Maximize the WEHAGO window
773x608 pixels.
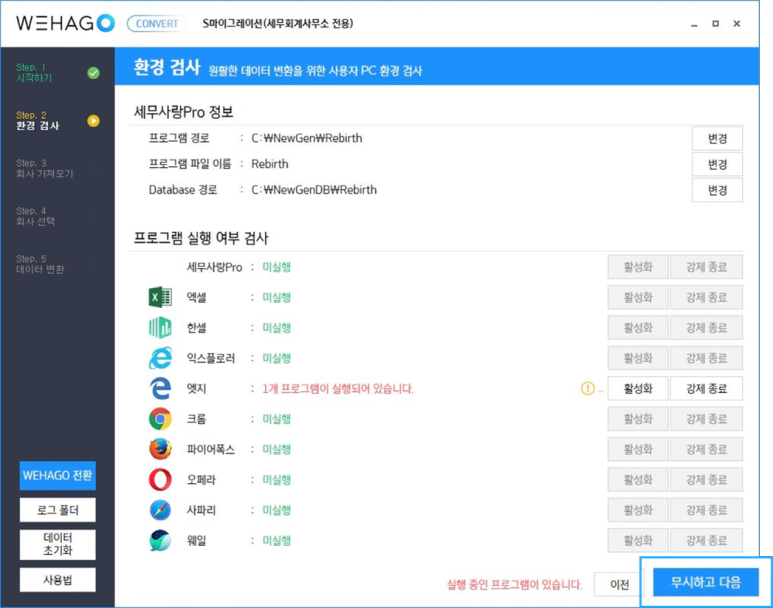[715, 24]
